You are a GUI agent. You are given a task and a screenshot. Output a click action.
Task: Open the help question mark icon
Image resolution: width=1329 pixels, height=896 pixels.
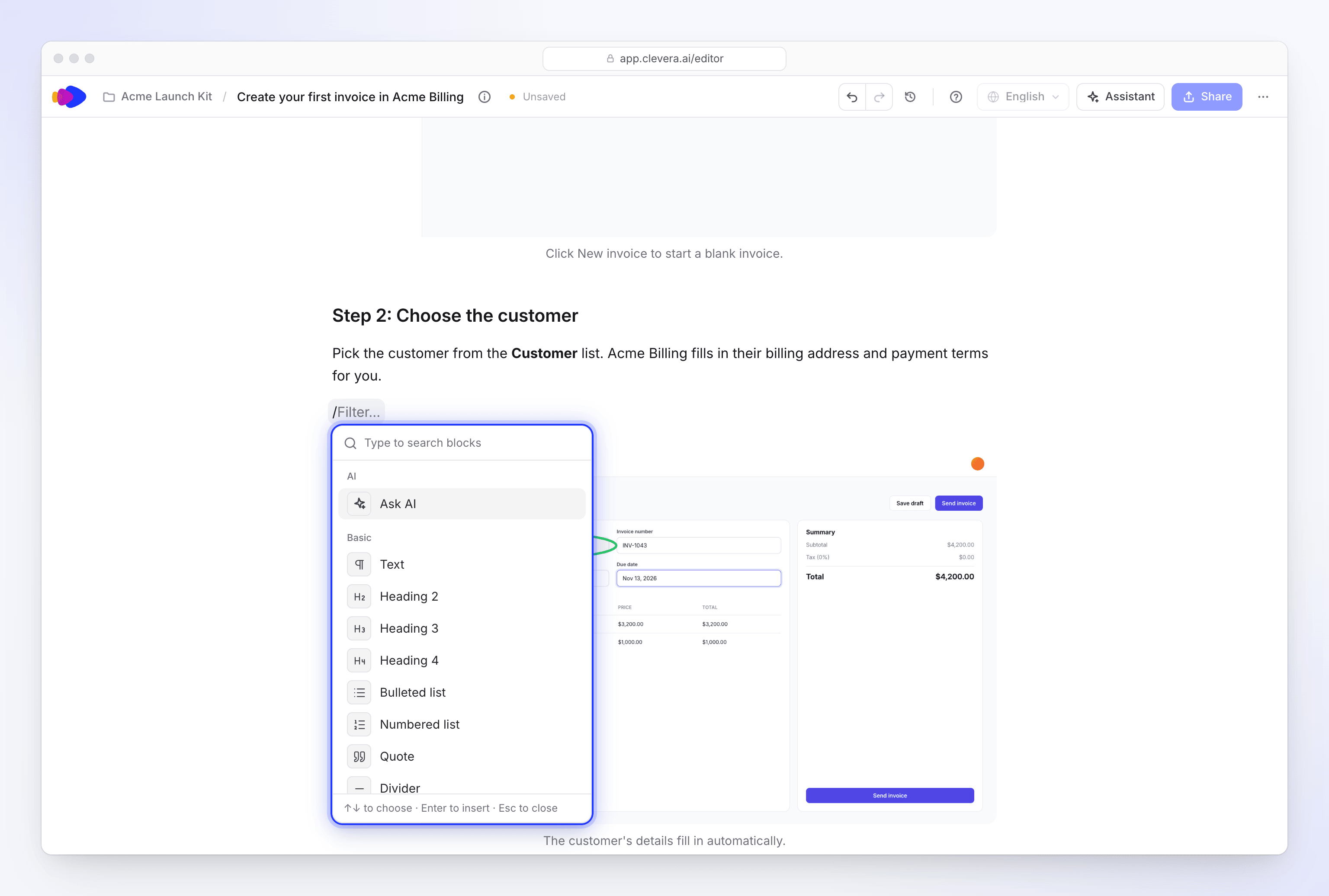pyautogui.click(x=956, y=96)
